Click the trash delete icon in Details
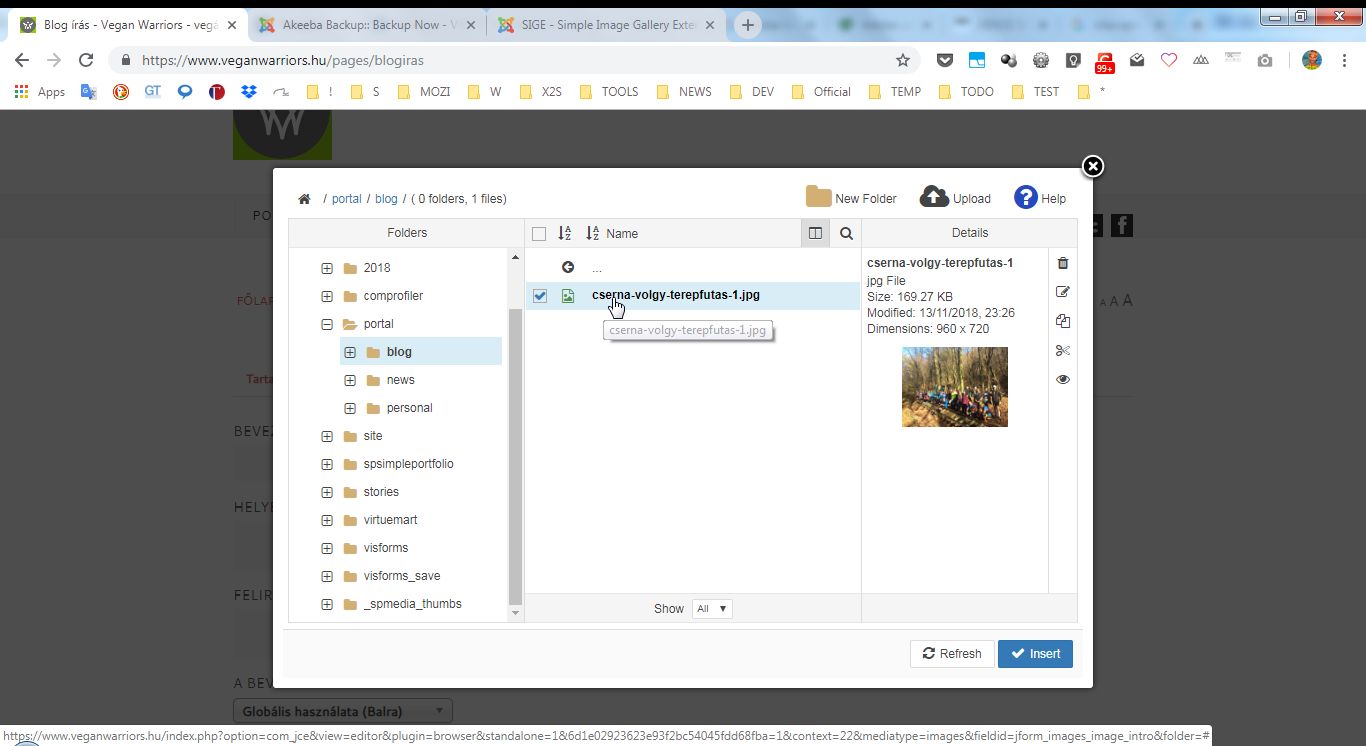This screenshot has height=746, width=1366. click(1062, 263)
